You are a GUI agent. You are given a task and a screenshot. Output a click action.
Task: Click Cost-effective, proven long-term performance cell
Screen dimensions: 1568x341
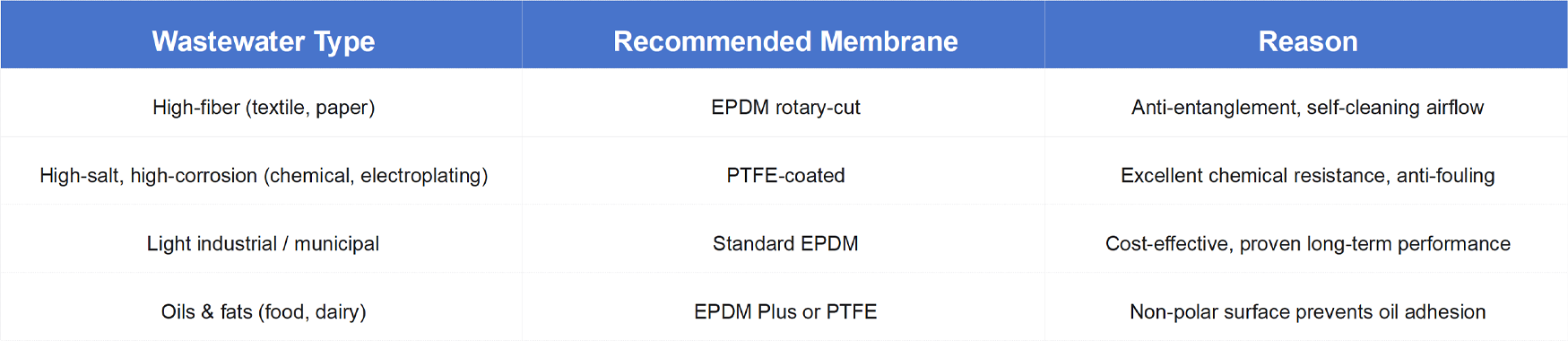click(1306, 240)
